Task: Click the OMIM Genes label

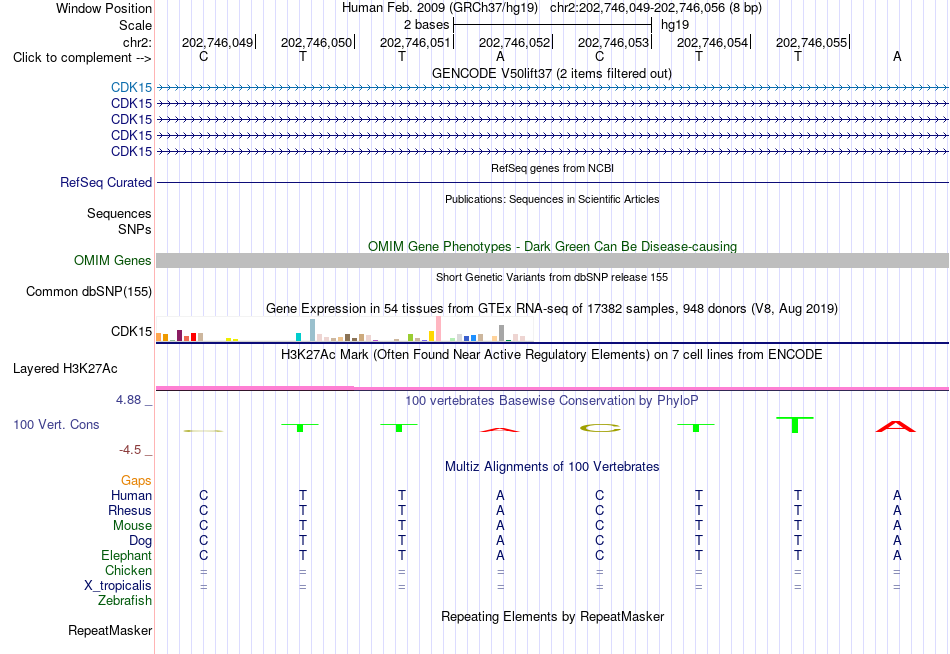Action: coord(113,261)
